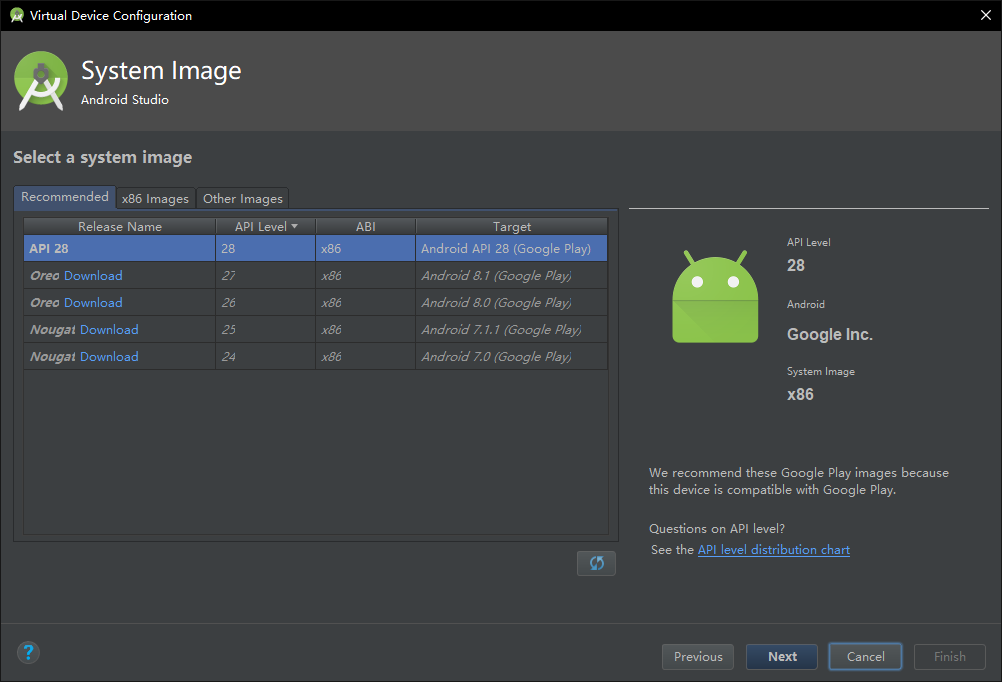
Task: Sort by API Level column arrow
Action: (295, 226)
